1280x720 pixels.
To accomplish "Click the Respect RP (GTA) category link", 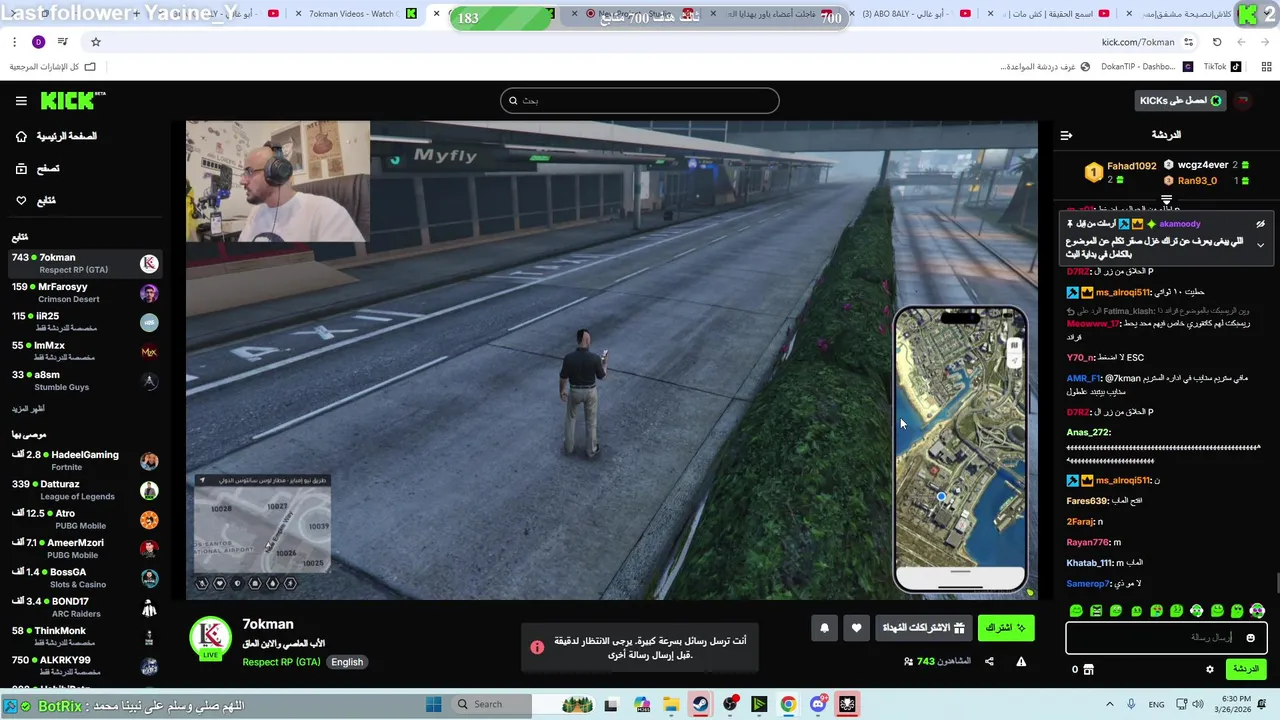I will [x=281, y=662].
